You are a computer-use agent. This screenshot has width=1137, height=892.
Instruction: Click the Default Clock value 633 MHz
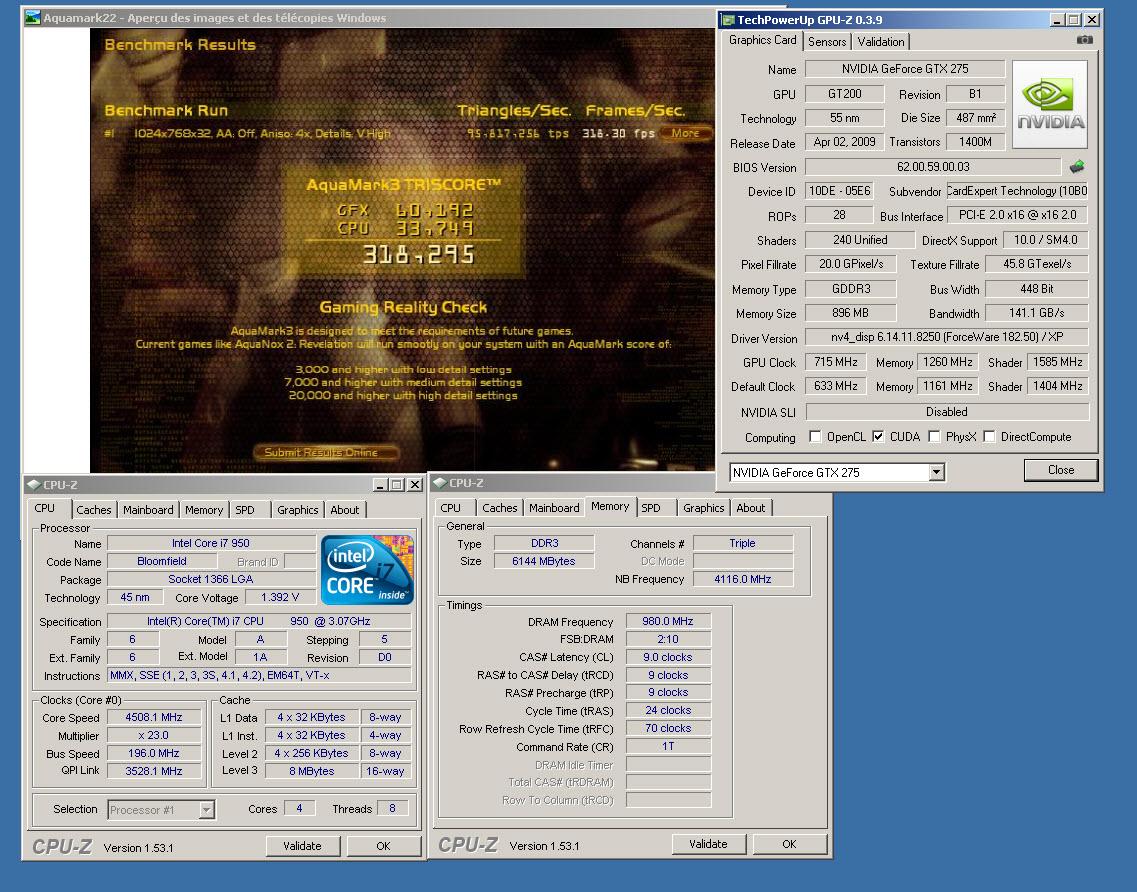tap(835, 386)
